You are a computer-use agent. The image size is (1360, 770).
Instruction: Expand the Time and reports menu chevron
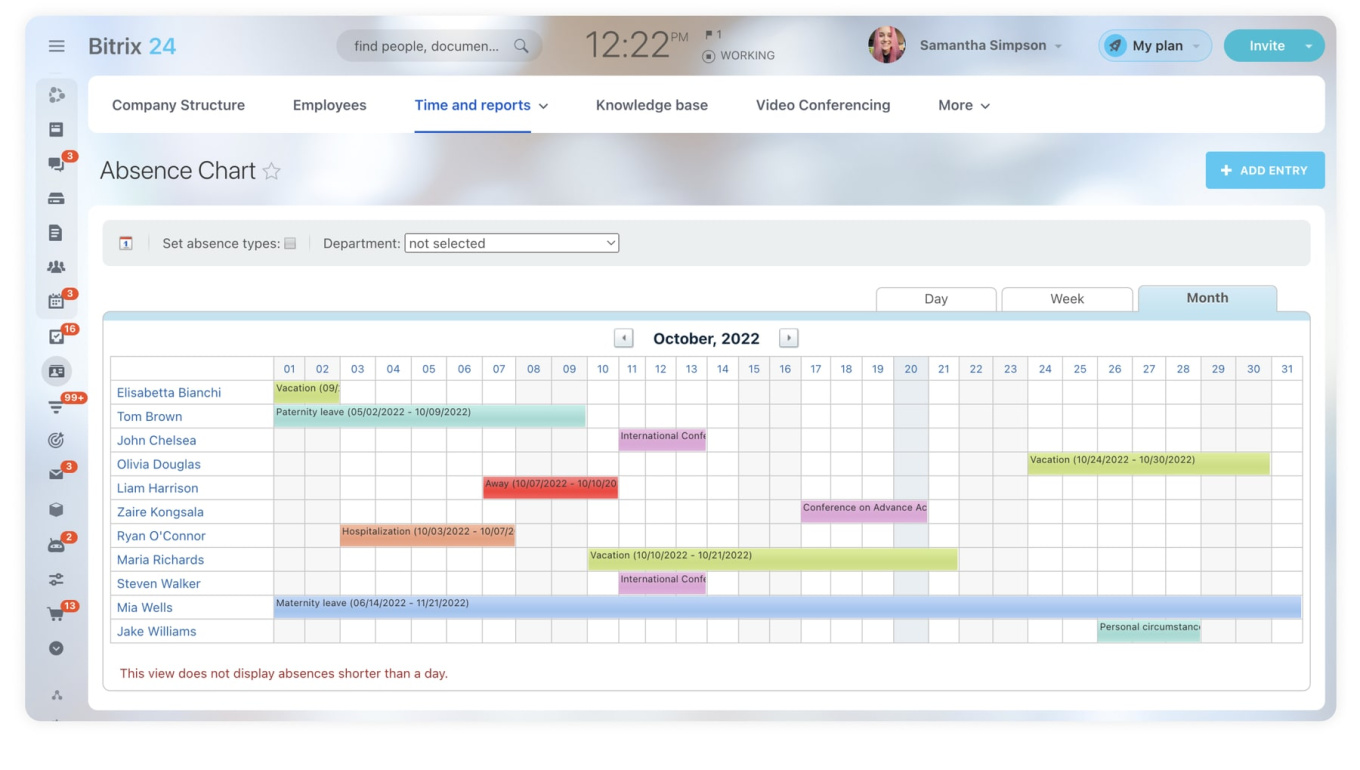coord(542,105)
